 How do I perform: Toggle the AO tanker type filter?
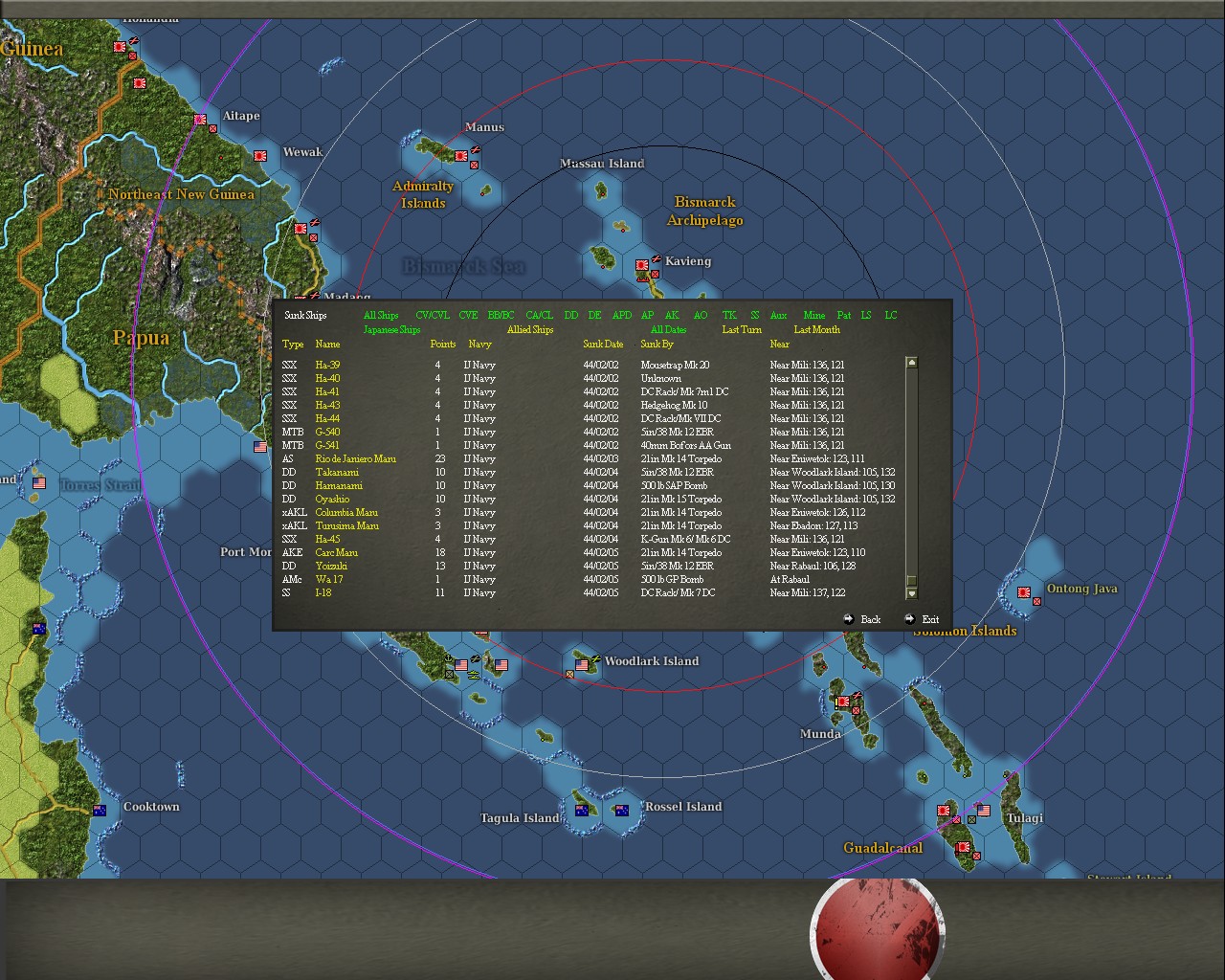pyautogui.click(x=701, y=315)
